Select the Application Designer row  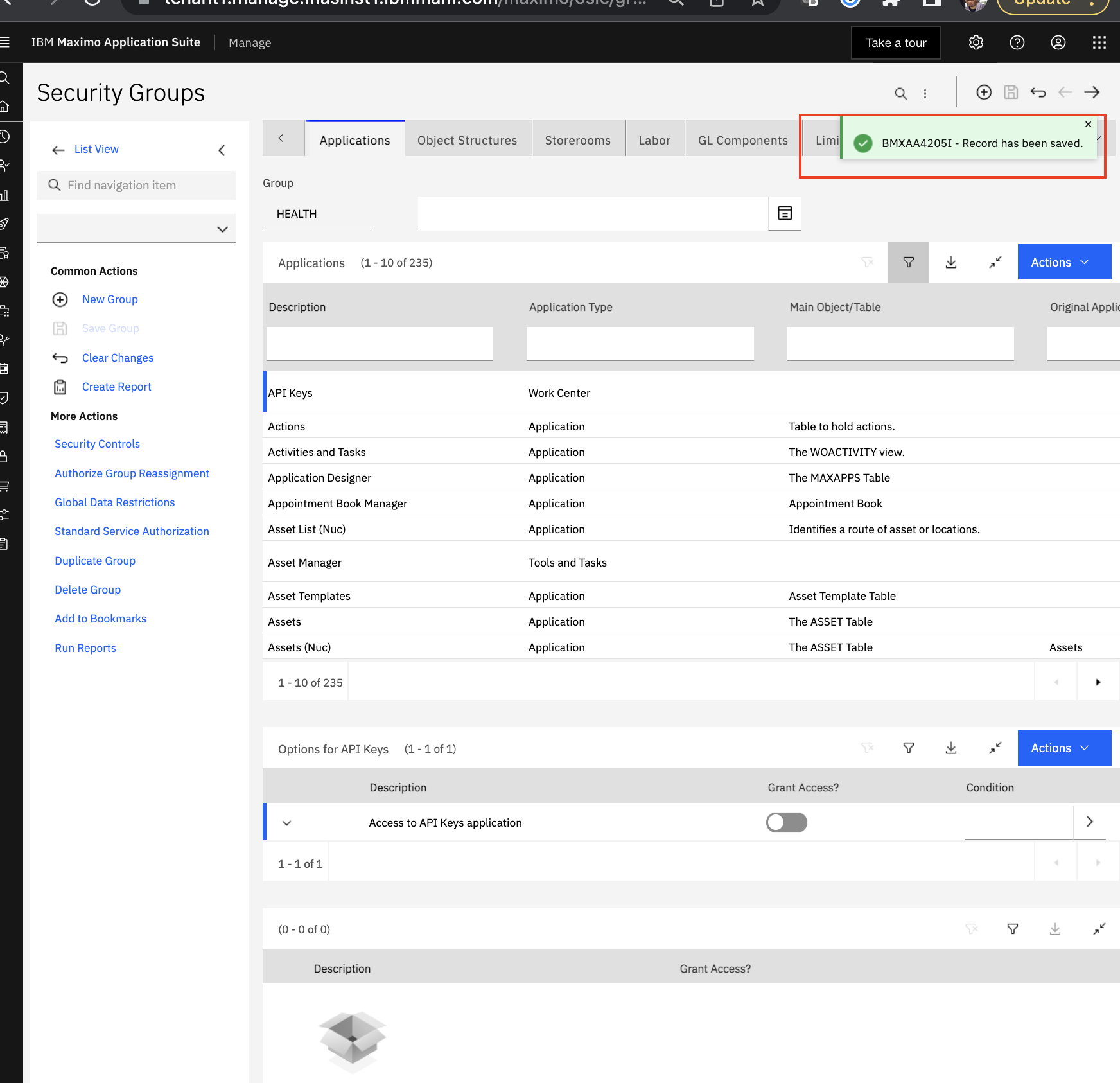691,478
